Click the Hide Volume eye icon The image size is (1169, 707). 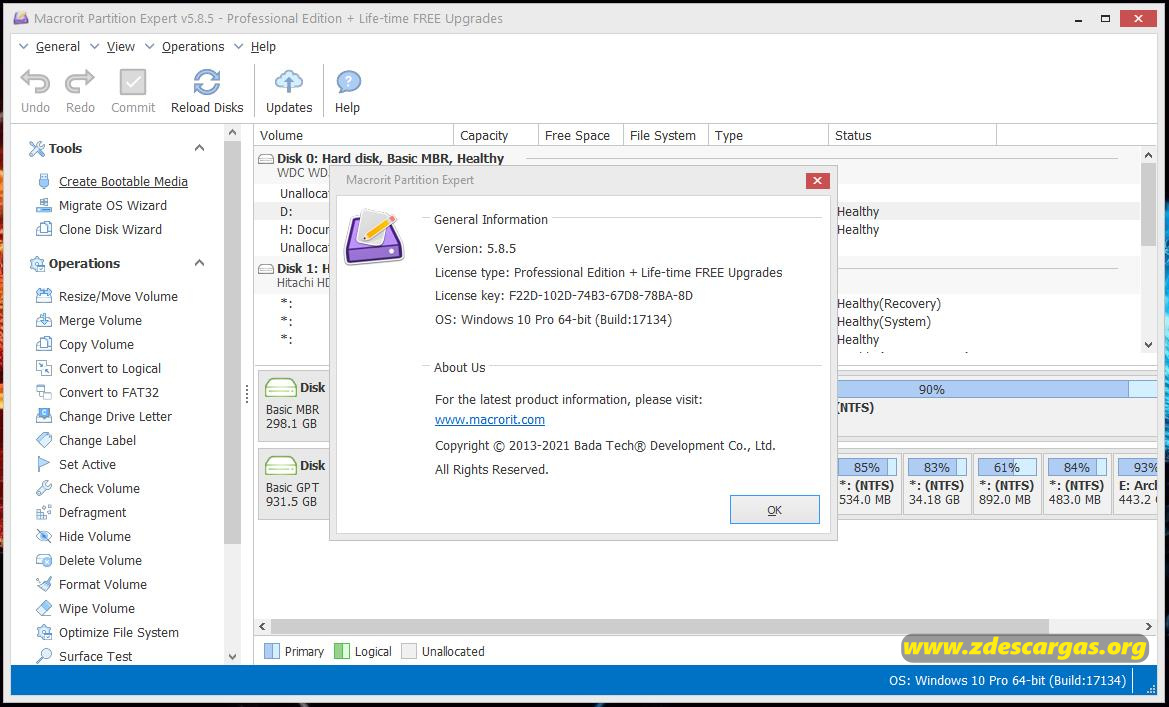pos(45,536)
